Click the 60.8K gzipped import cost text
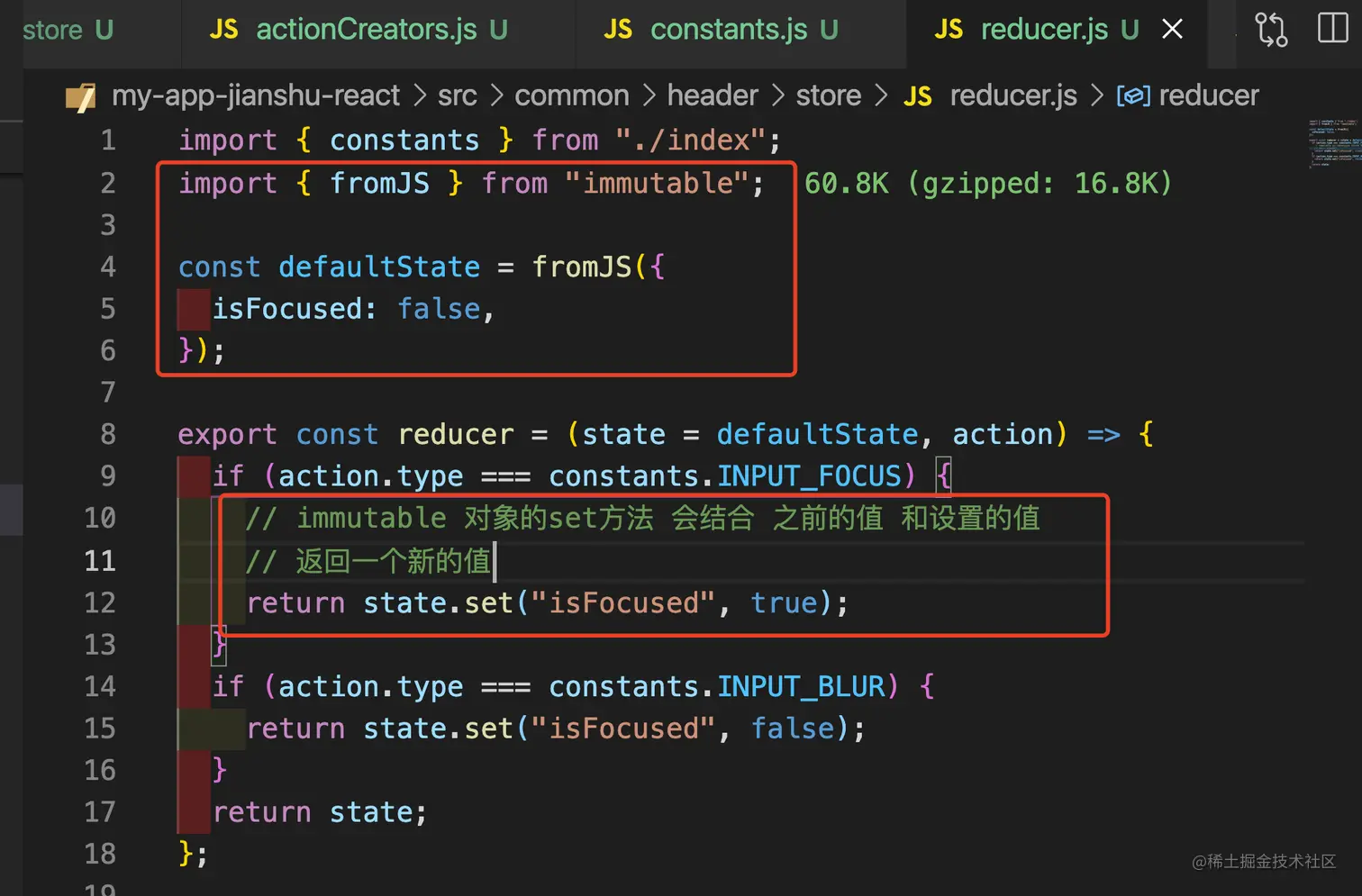 coord(987,184)
